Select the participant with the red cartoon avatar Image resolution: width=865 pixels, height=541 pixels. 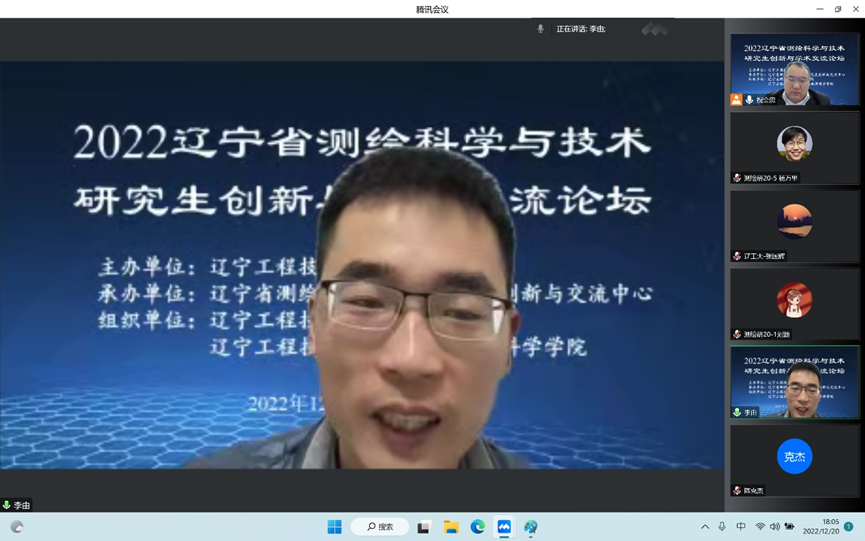coord(794,304)
